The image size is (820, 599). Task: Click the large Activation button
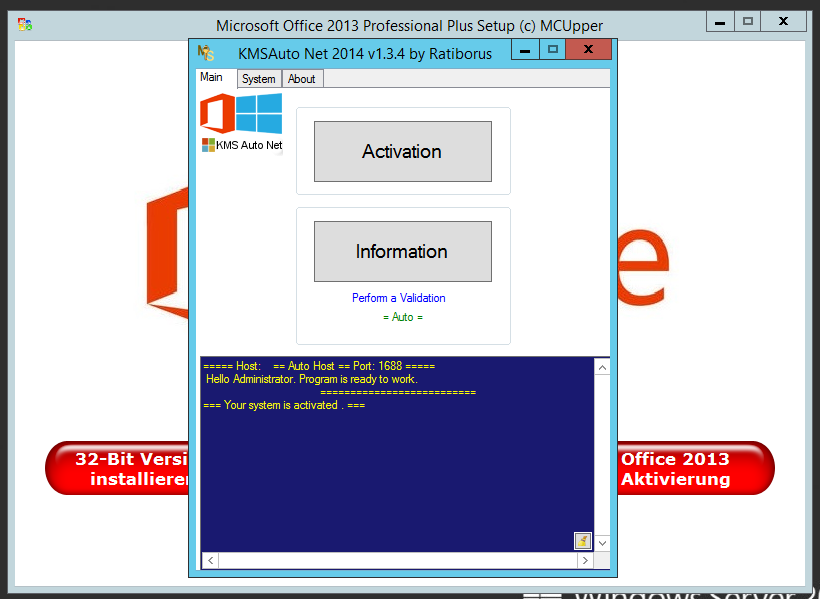(x=402, y=151)
